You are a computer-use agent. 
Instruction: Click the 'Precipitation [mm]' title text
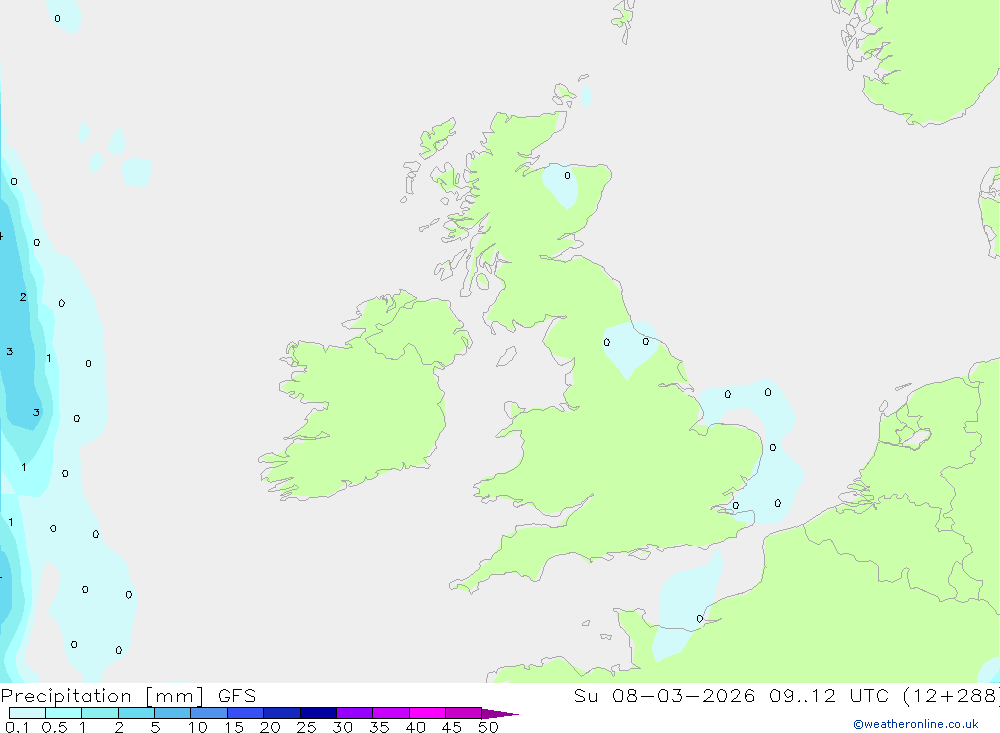(x=102, y=696)
